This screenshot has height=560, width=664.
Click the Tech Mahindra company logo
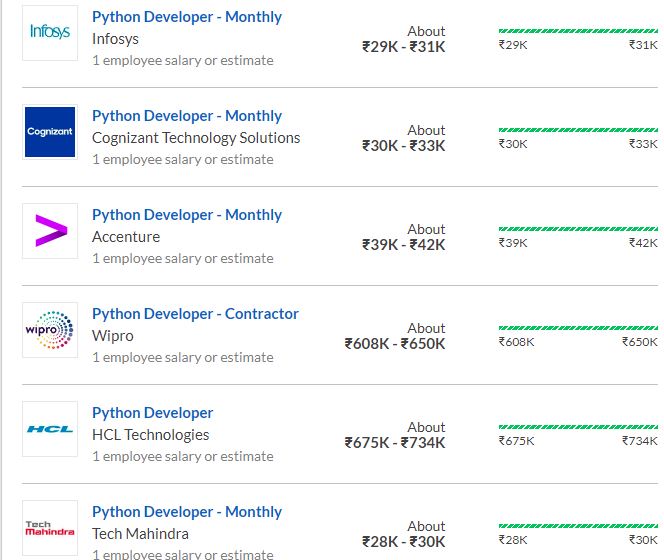(50, 528)
